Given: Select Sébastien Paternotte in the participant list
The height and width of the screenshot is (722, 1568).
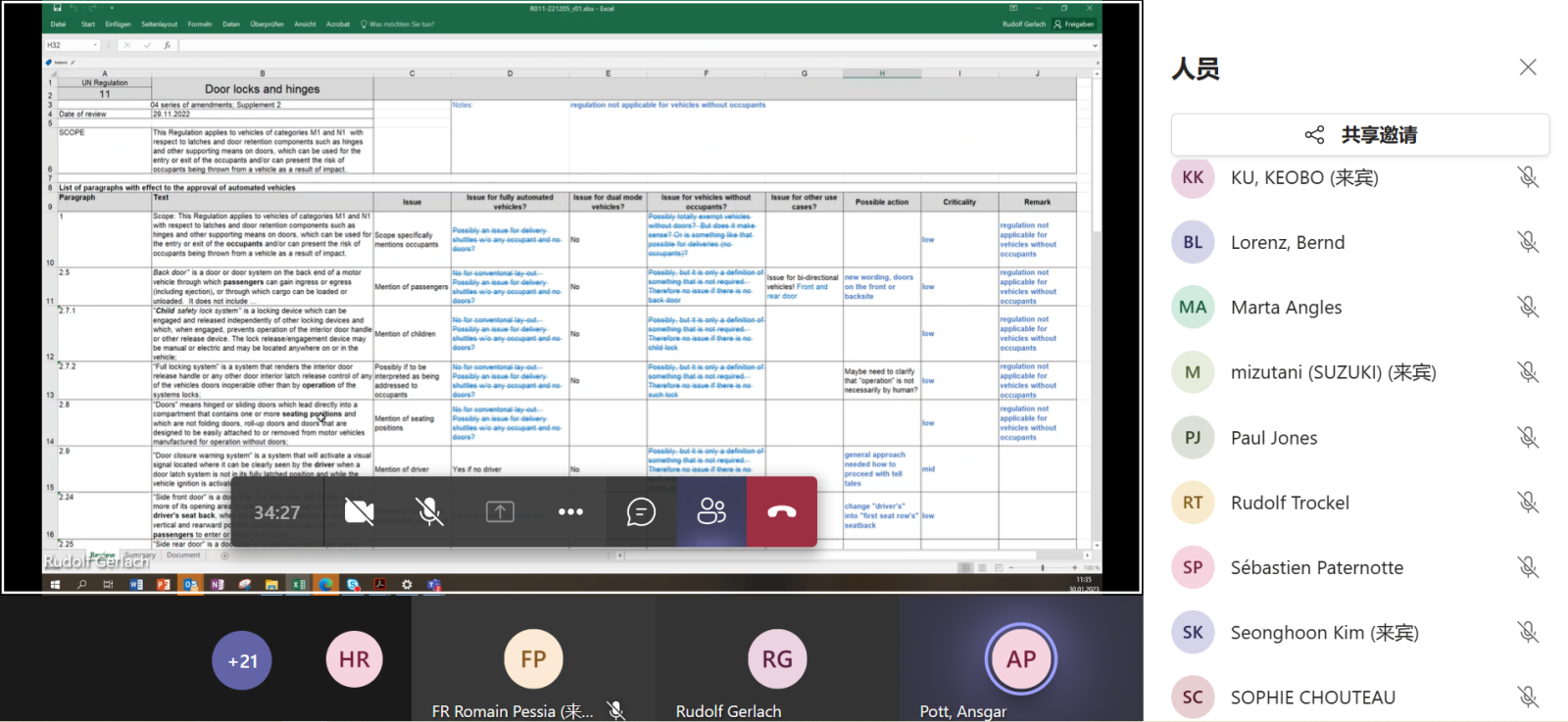Looking at the screenshot, I should coord(1316,567).
